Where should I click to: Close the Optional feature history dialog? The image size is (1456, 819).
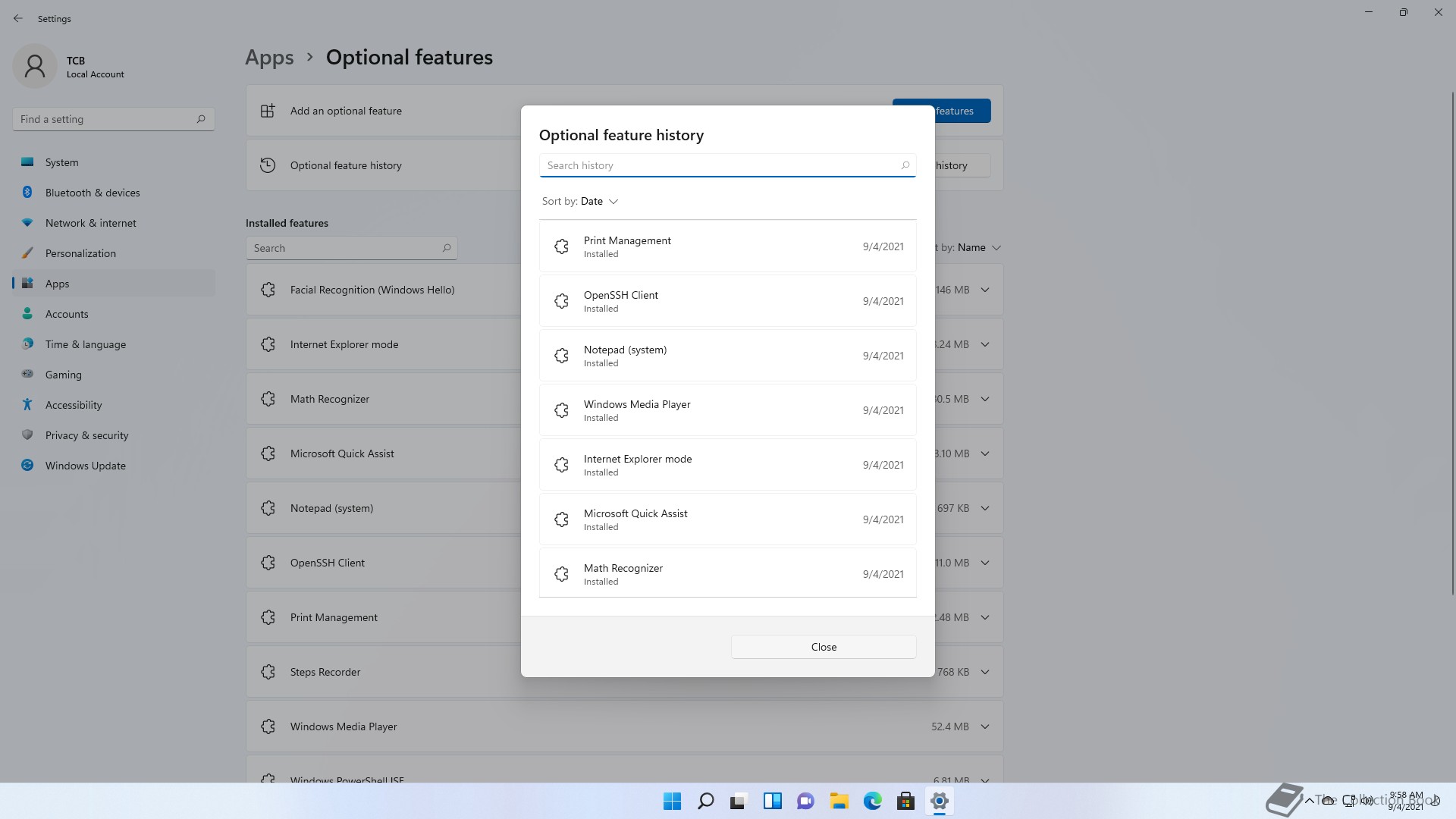tap(824, 647)
